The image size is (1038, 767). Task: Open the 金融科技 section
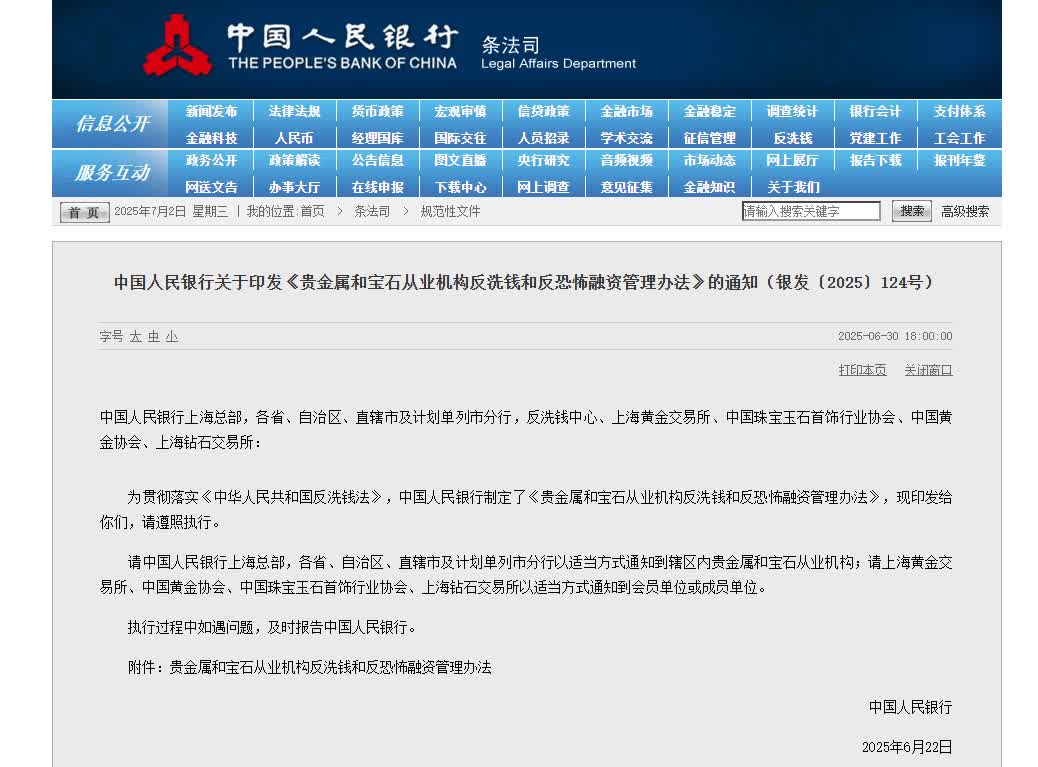click(211, 138)
